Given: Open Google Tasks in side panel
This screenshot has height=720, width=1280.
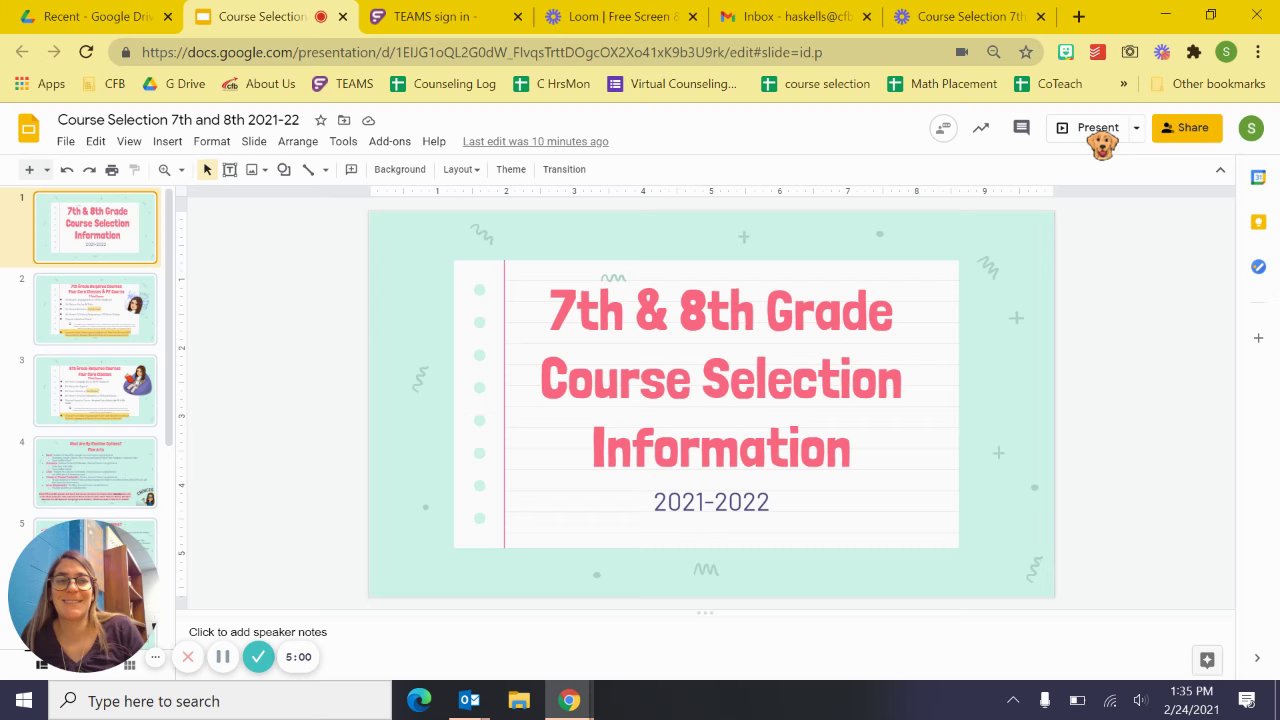Looking at the screenshot, I should (1258, 267).
